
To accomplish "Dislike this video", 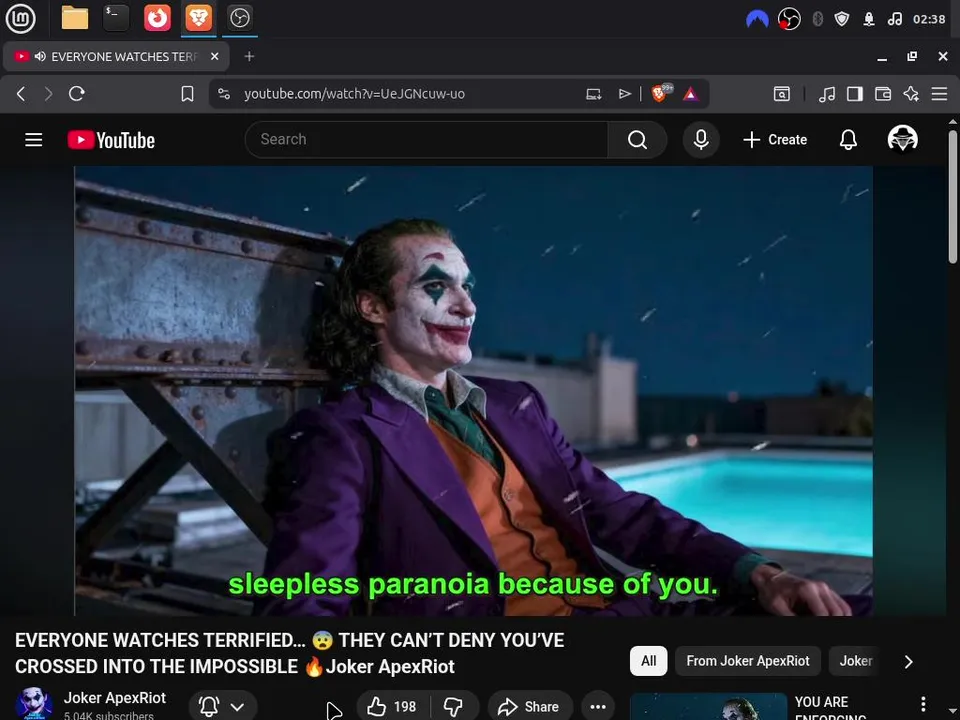I will coord(454,707).
